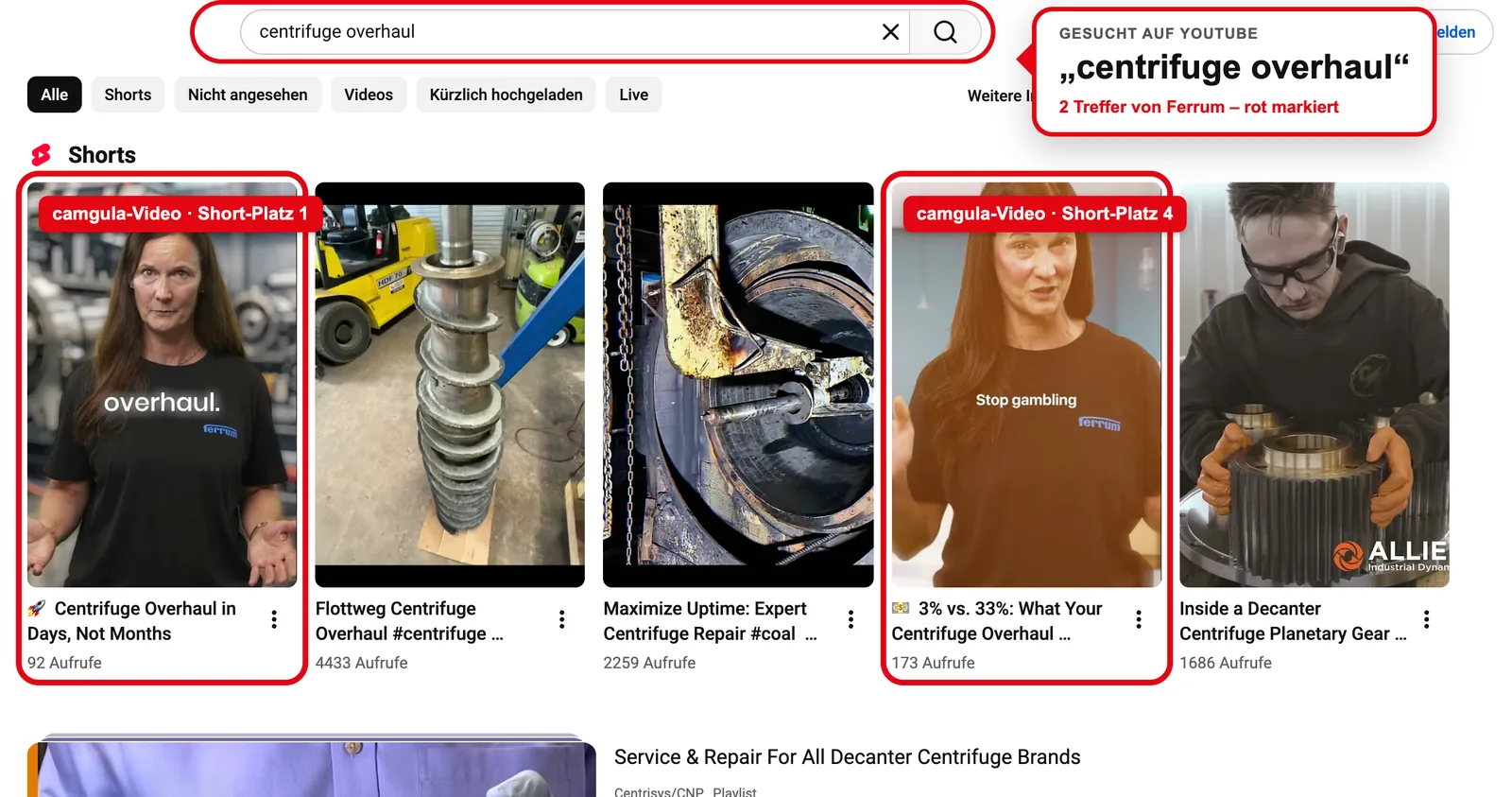Open Flottweg Centrifuge Overhaul #centrifuge title
Viewport: 1512px width, 797px height.
(x=409, y=621)
